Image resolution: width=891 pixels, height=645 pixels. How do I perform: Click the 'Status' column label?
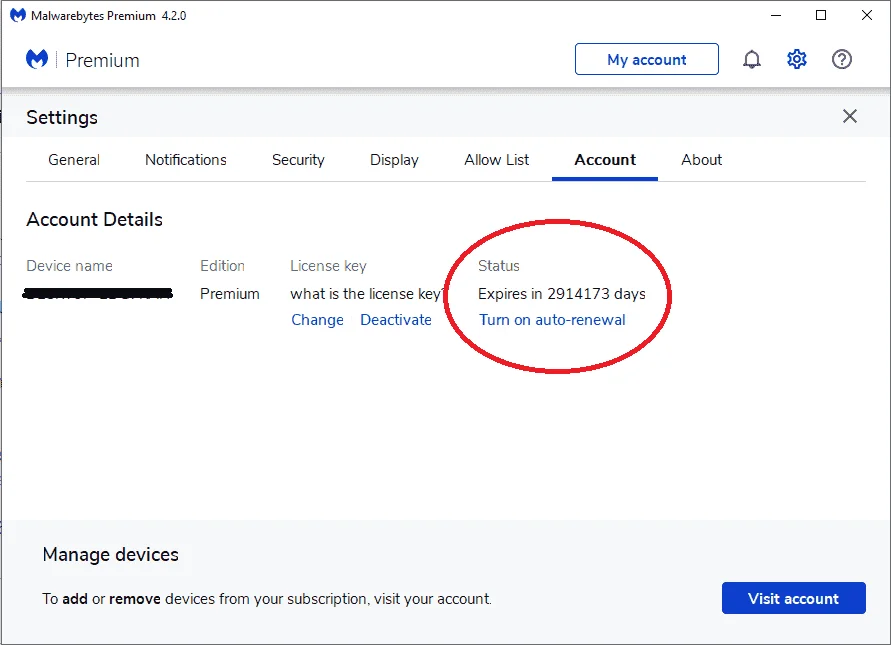pyautogui.click(x=498, y=266)
